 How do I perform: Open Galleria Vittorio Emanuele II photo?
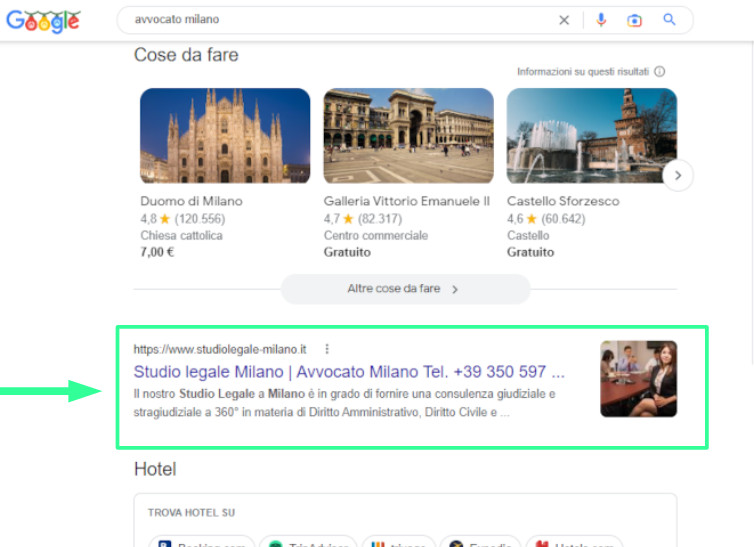408,136
